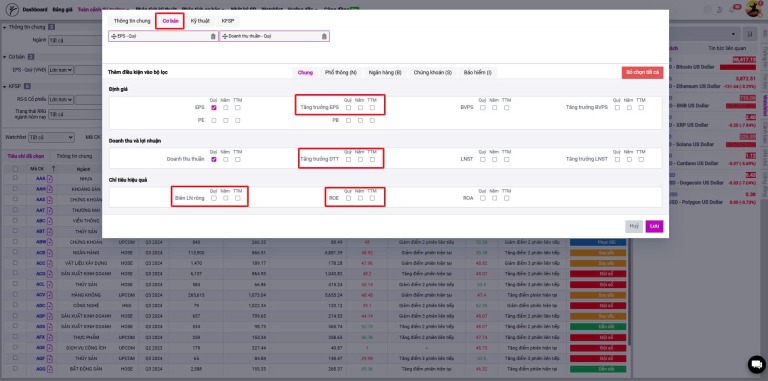
Task: Open the right panel's top dropdown arrow
Action: tap(733, 34)
